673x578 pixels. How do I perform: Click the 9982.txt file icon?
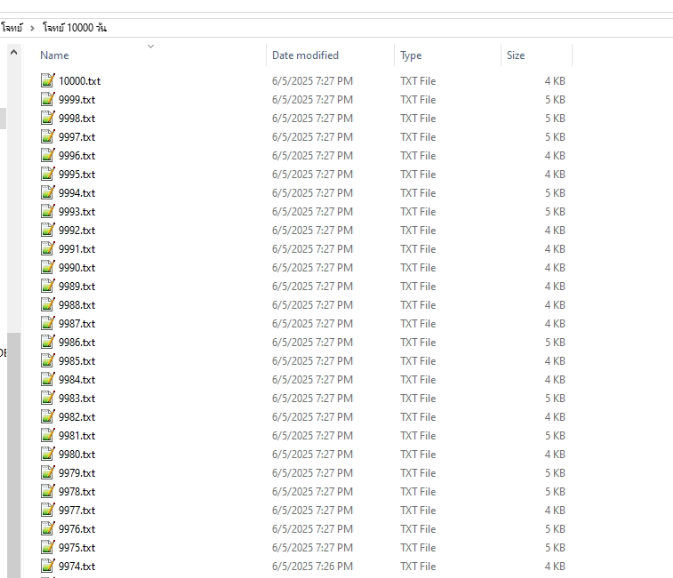pos(48,417)
